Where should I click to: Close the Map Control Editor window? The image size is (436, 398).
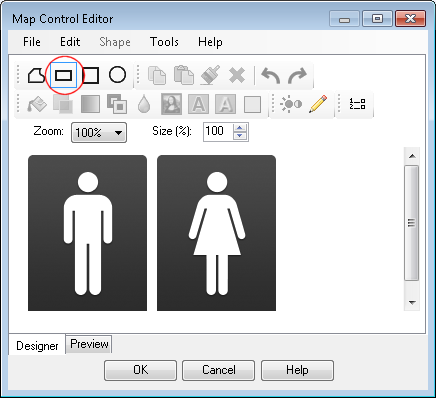click(x=410, y=18)
